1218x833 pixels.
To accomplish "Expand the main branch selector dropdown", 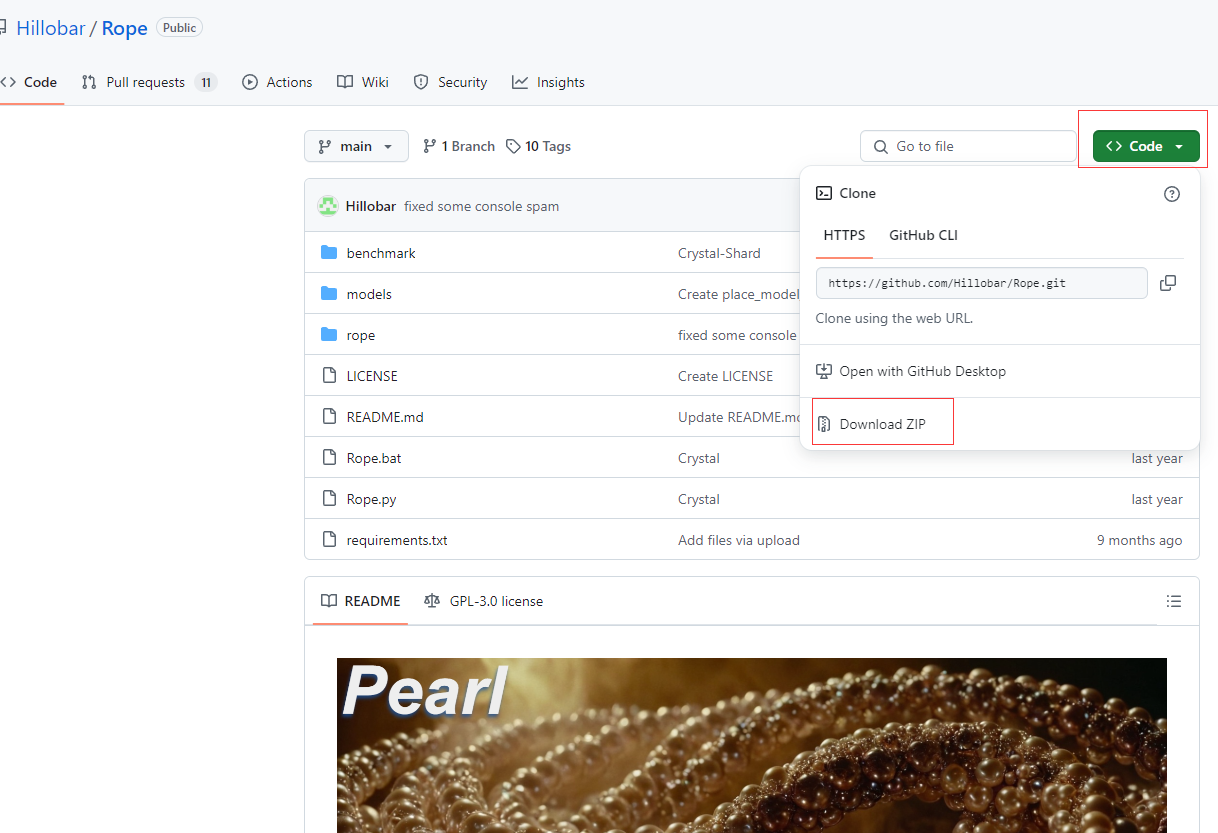I will (x=356, y=146).
